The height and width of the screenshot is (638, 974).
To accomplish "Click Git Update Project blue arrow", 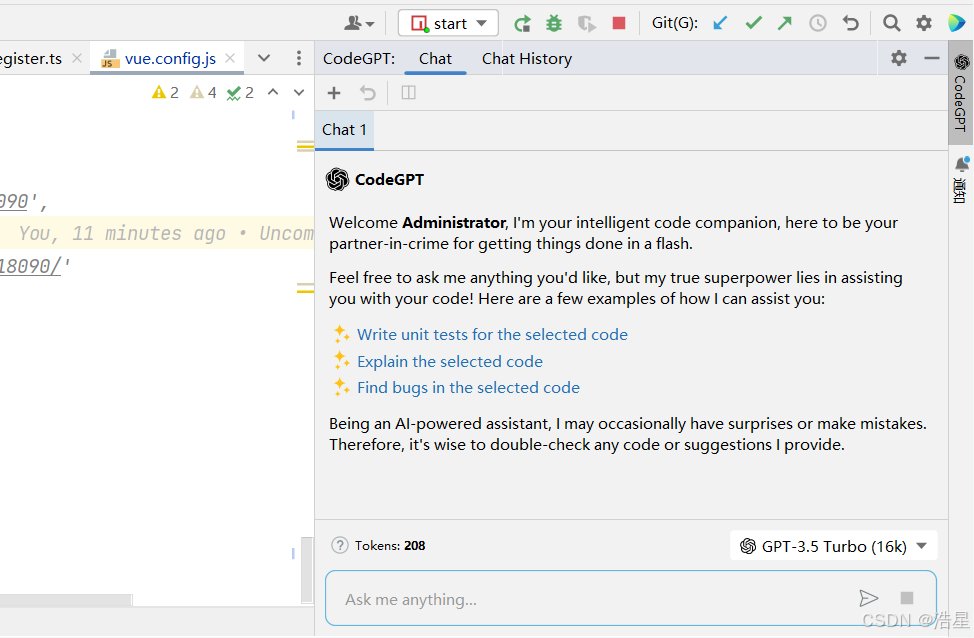I will (720, 23).
